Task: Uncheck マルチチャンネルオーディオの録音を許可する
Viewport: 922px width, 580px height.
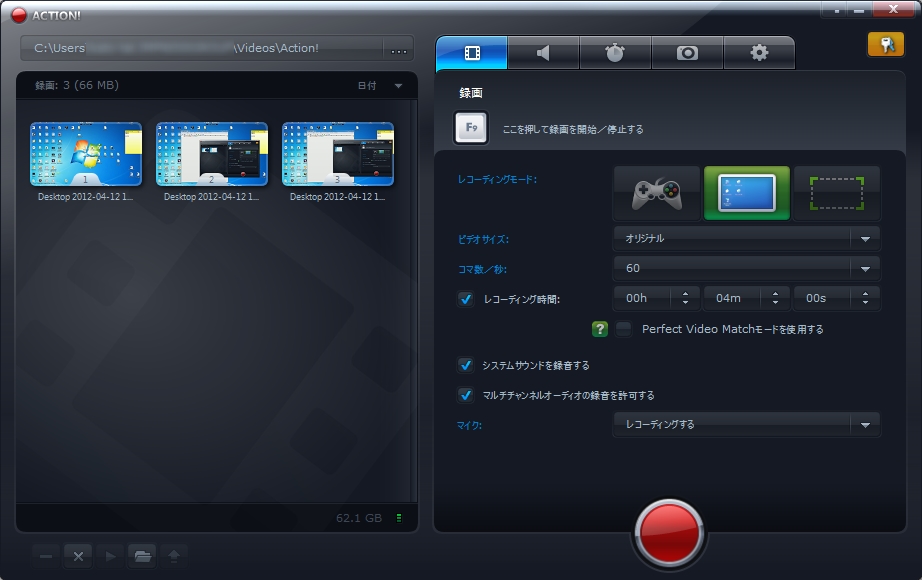Action: [466, 395]
